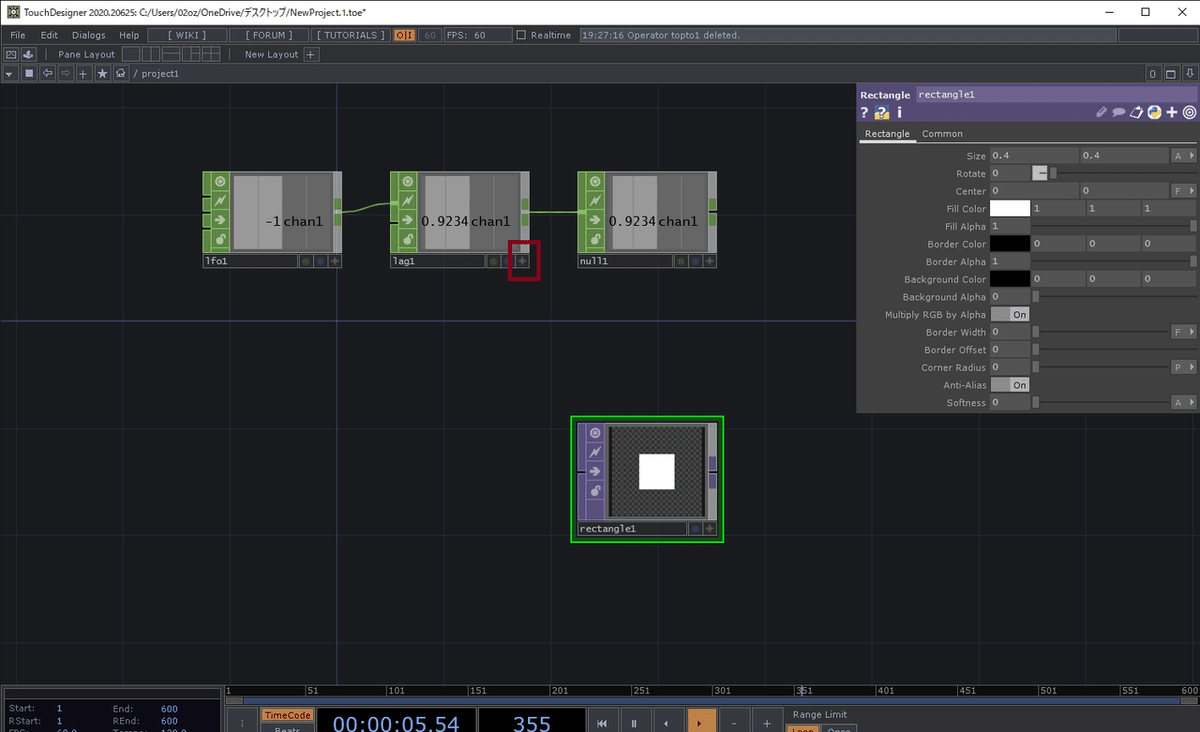Screen dimensions: 1200x732
Task: Click the plus icon beside path bar star
Action: coord(84,74)
